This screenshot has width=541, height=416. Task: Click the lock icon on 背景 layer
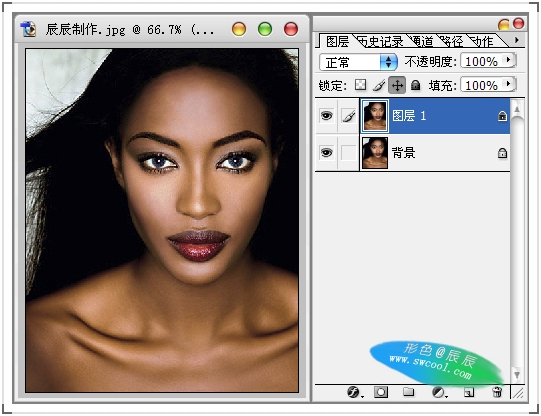(502, 153)
